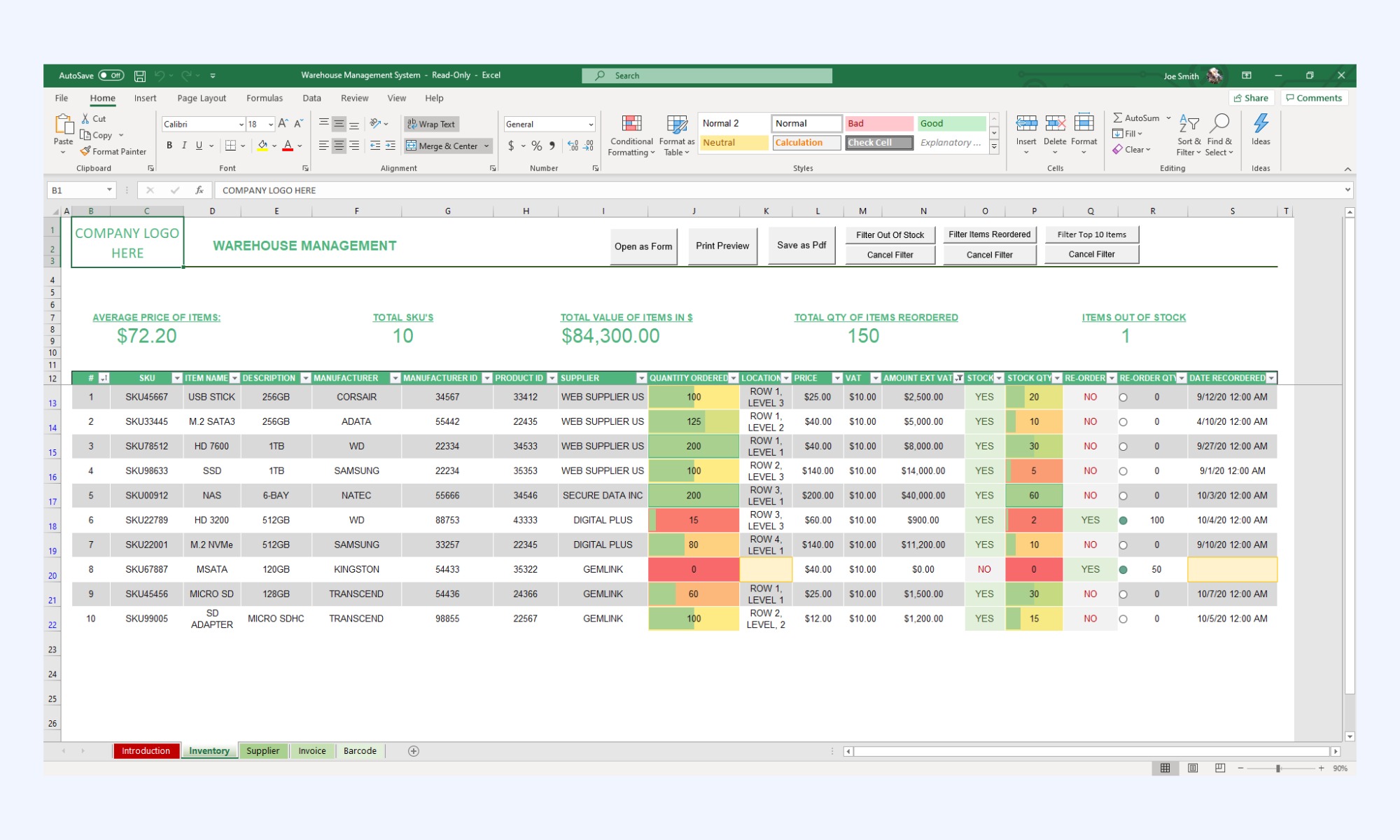Toggle Wrap Text
The image size is (1400, 840).
tap(431, 124)
